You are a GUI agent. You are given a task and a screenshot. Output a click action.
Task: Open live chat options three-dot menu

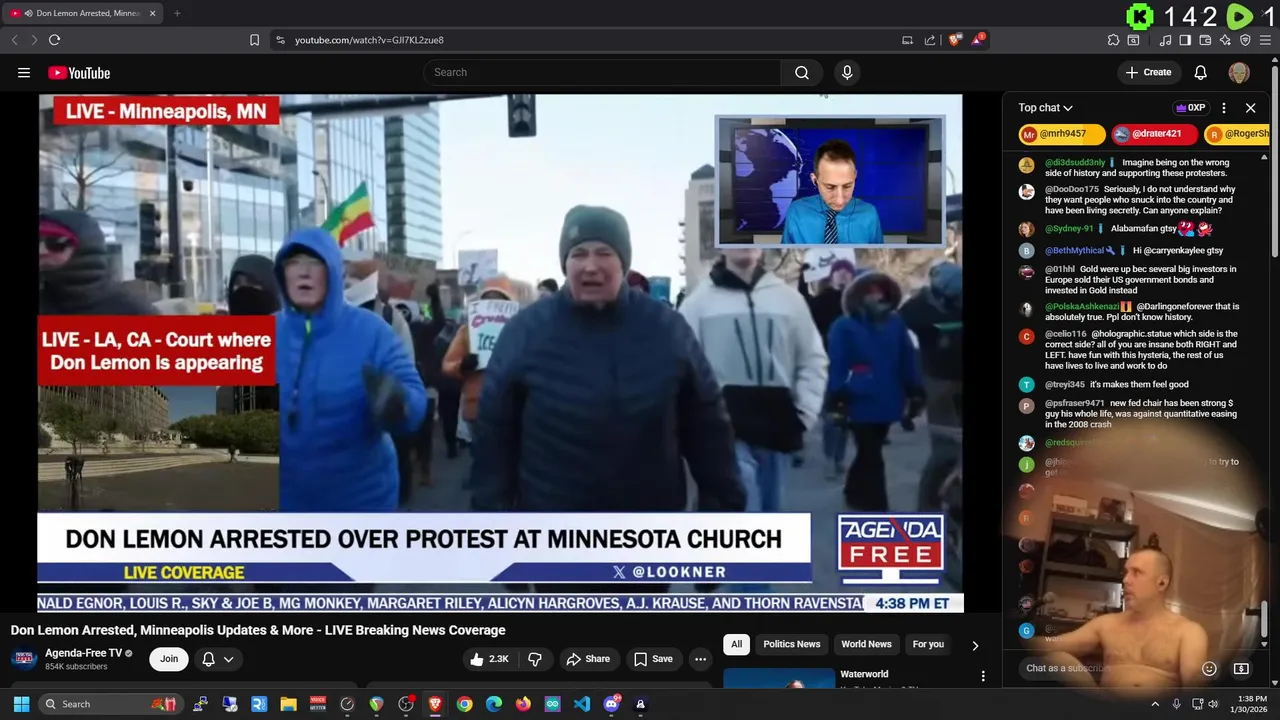(1223, 108)
